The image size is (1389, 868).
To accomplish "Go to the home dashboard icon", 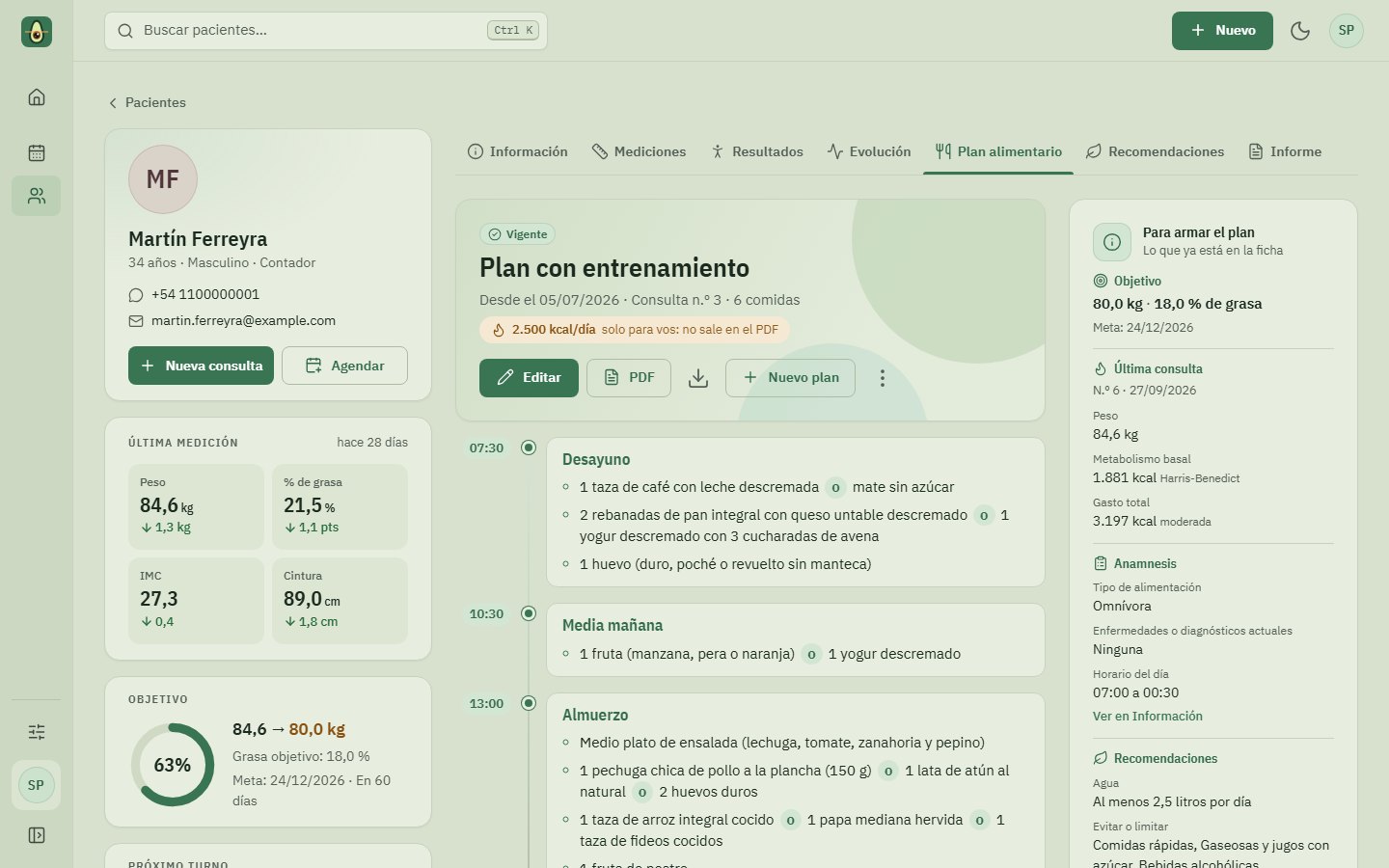I will tap(37, 96).
